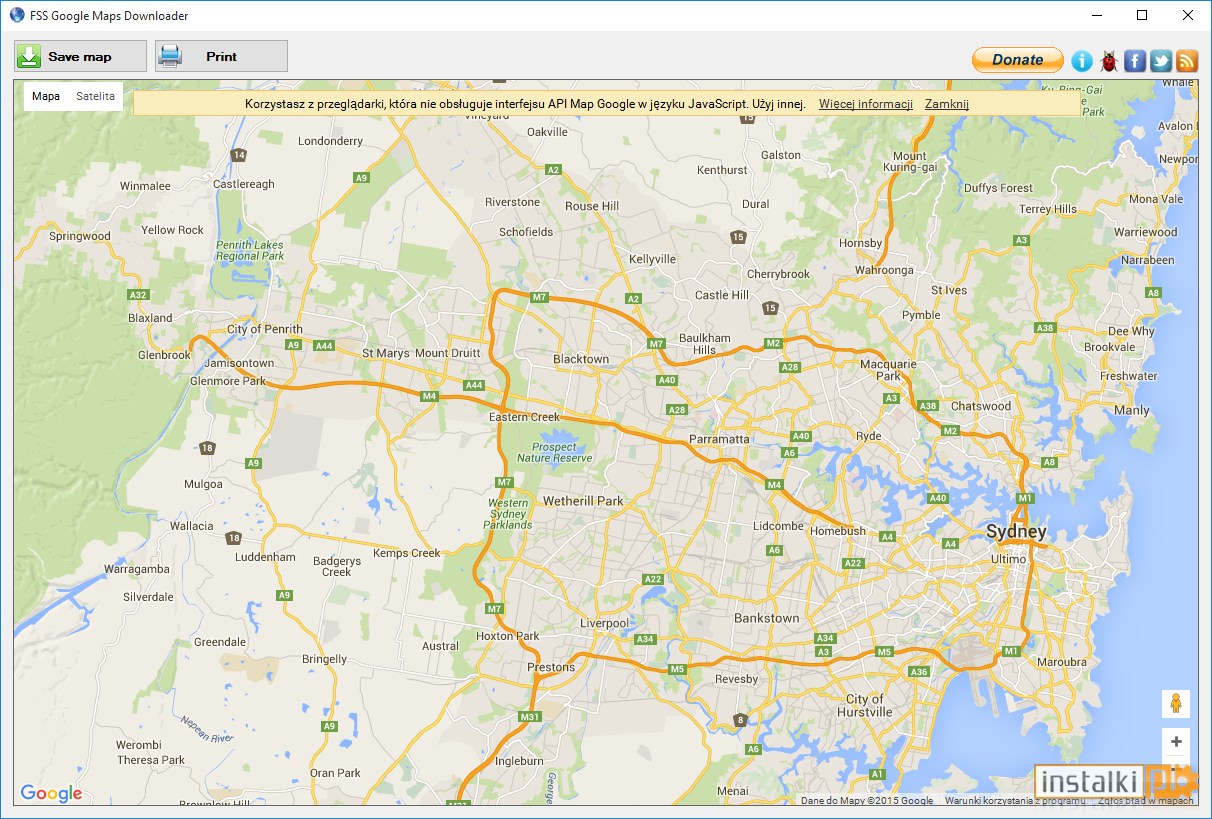Click the Ingleburn label on map
This screenshot has width=1212, height=819.
(520, 761)
